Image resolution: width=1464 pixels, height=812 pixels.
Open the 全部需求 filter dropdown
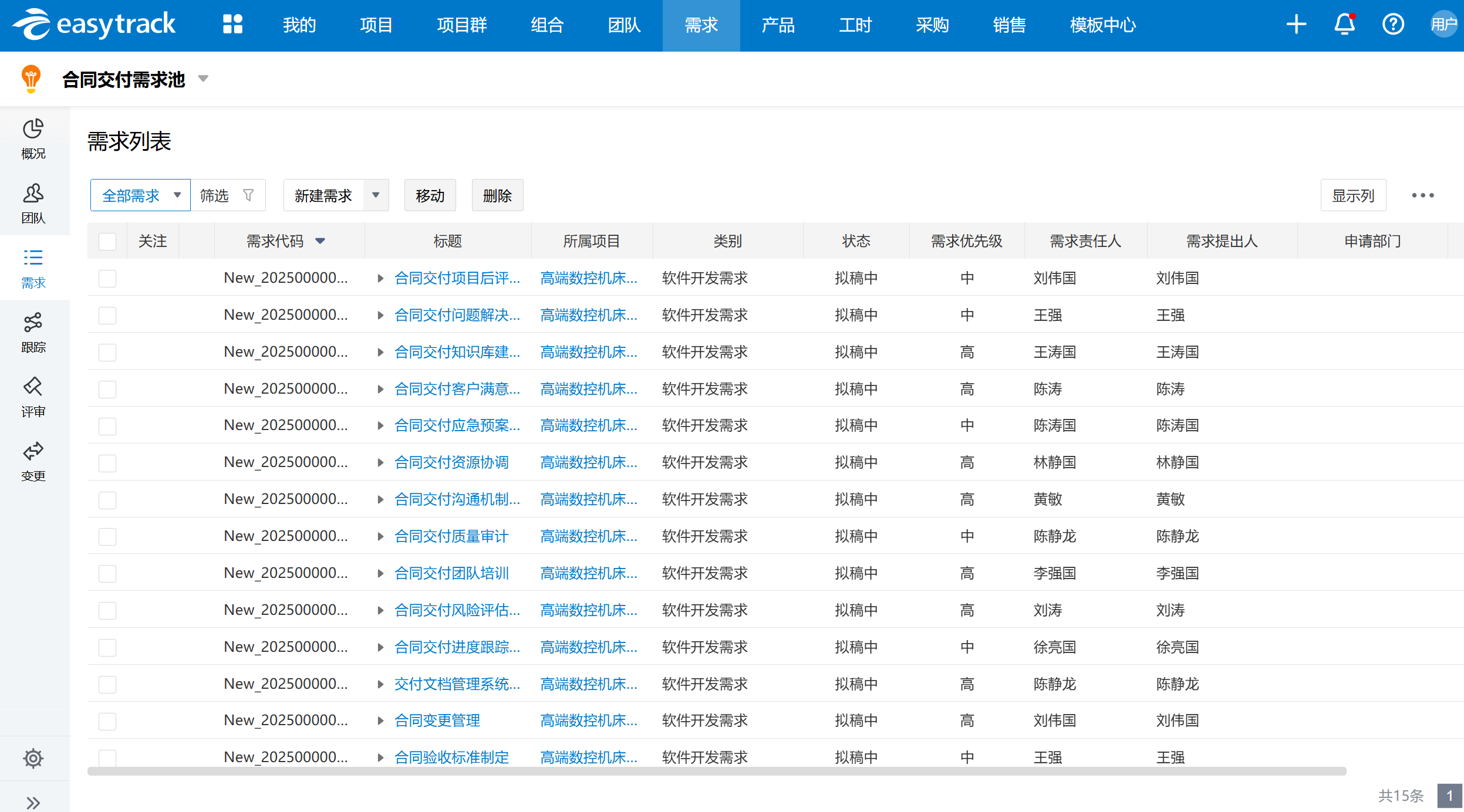tap(140, 195)
